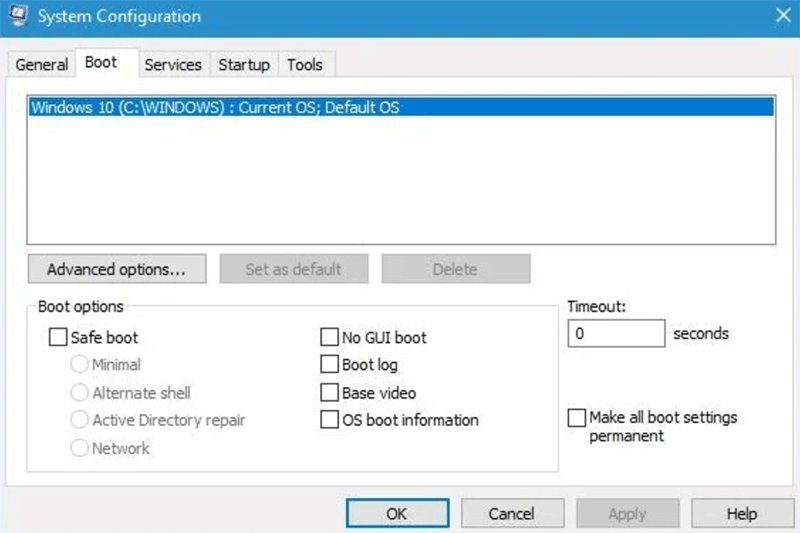Screen dimensions: 800x533
Task: Close the System Configuration window
Action: coord(780,15)
